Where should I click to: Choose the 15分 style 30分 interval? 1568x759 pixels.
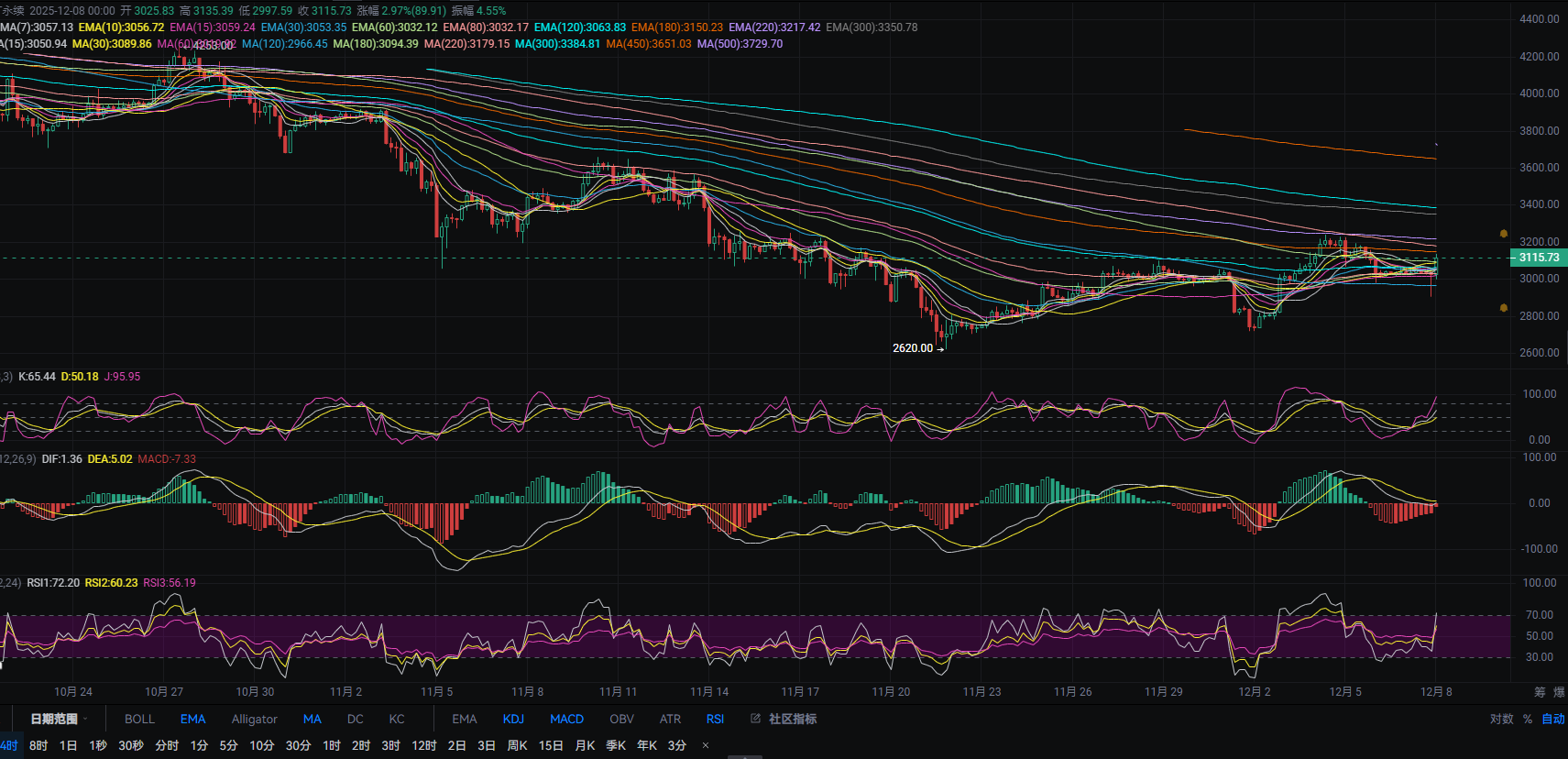click(298, 745)
